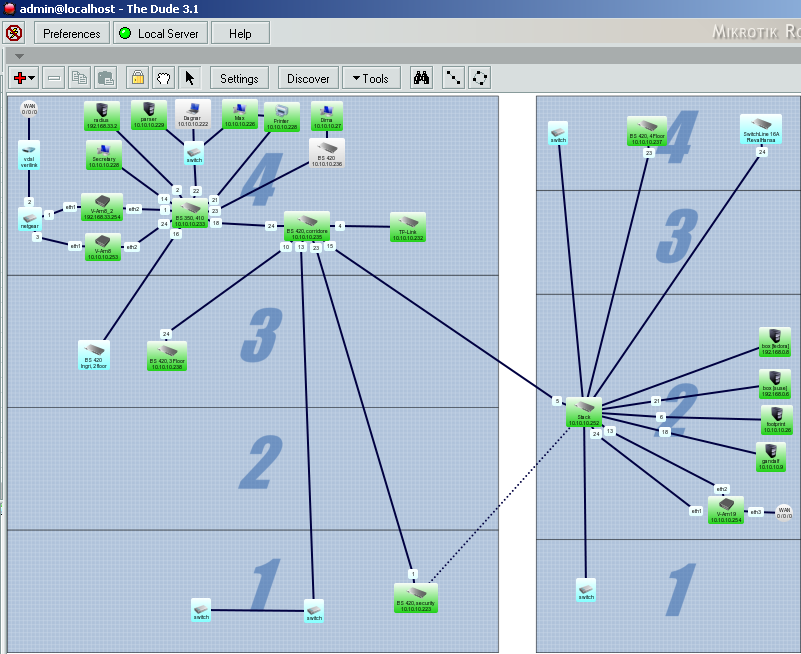This screenshot has height=654, width=801.
Task: Click the red plus Add item icon
Action: click(x=20, y=78)
